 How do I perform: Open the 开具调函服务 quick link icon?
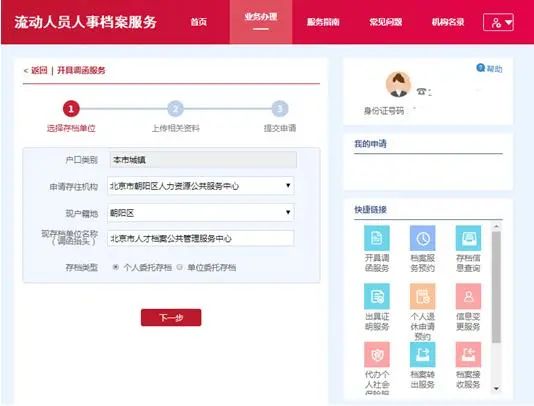tap(377, 238)
